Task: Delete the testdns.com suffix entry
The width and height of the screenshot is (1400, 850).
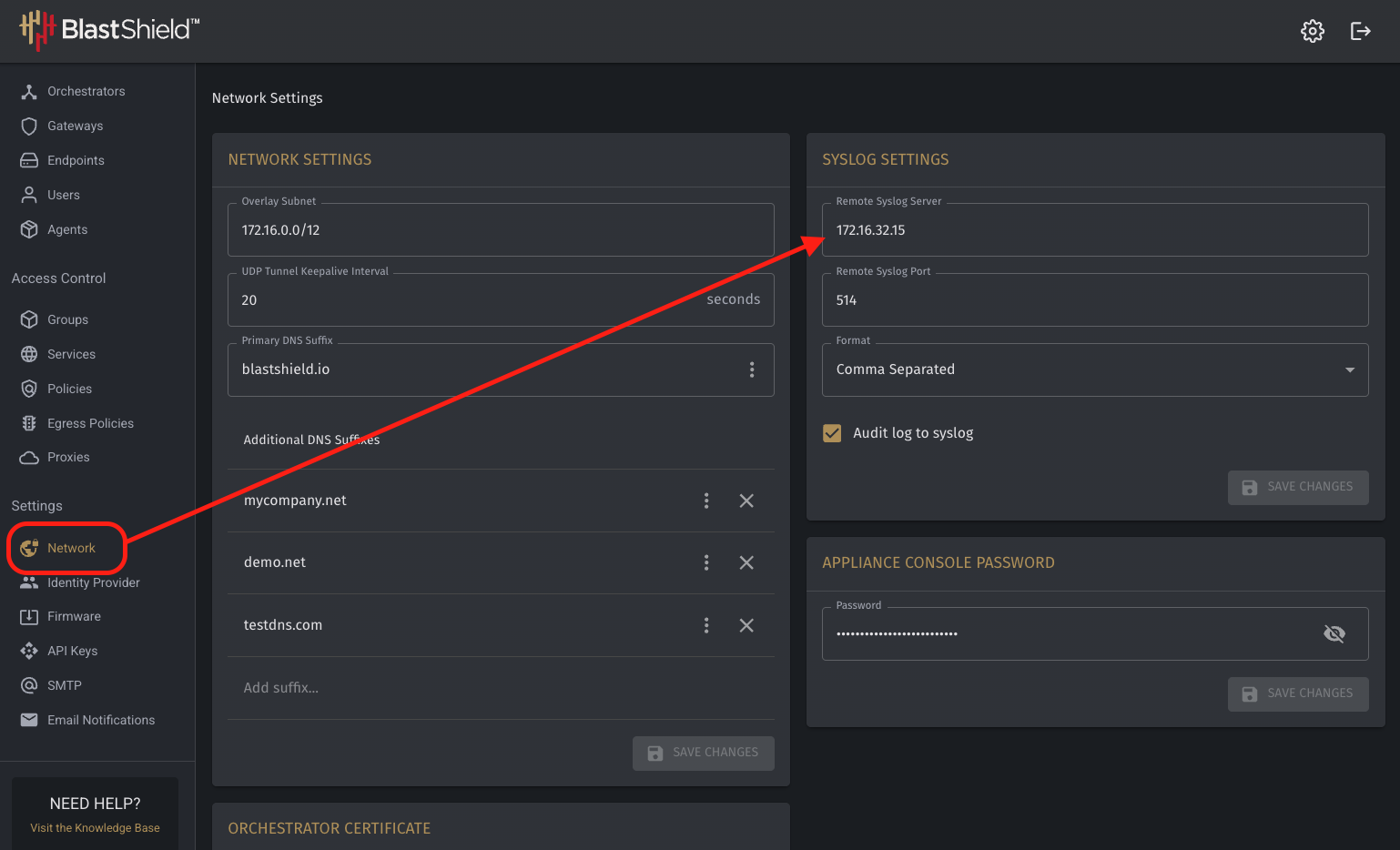Action: point(746,625)
